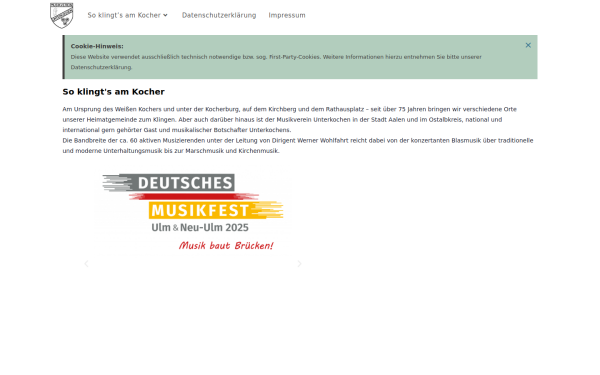The height and width of the screenshot is (375, 600).
Task: Show next slide in carousel
Action: pyautogui.click(x=300, y=264)
